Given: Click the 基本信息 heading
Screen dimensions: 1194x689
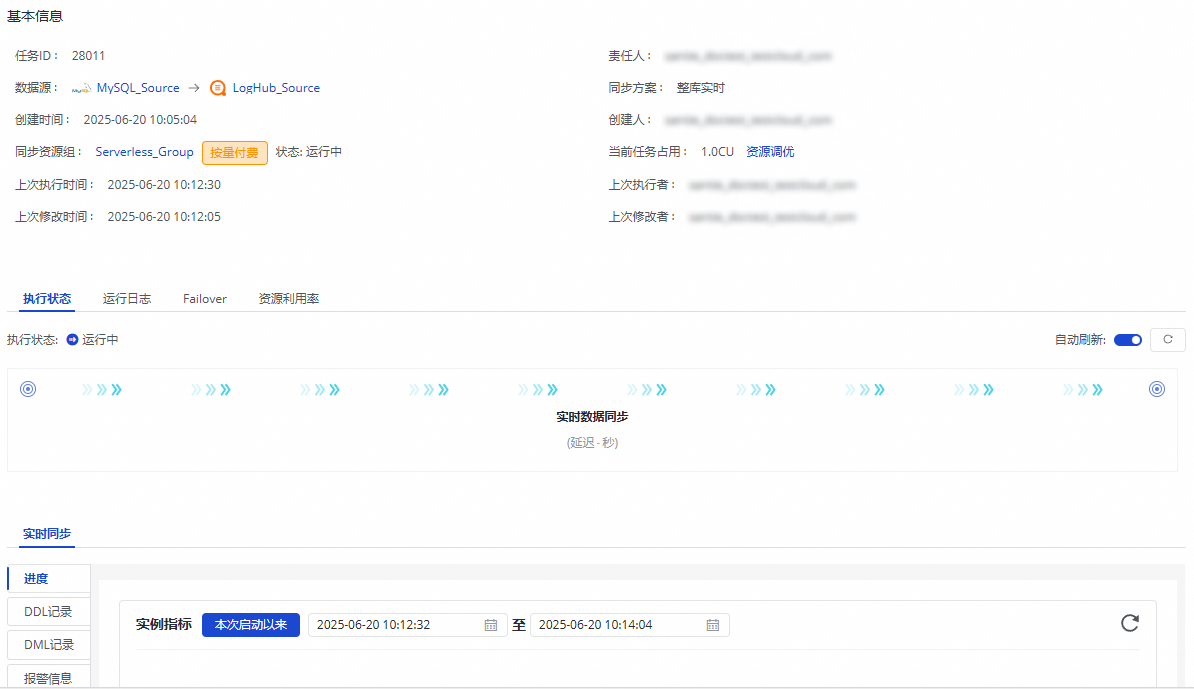Looking at the screenshot, I should 35,16.
